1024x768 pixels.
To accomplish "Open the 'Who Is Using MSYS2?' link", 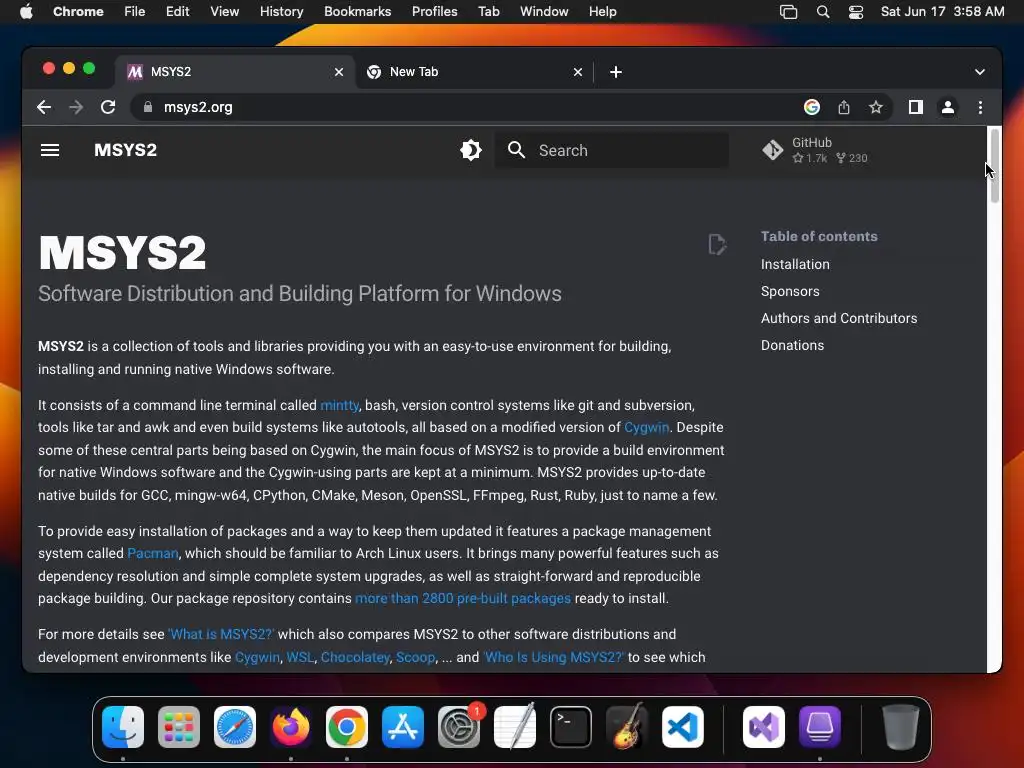I will click(554, 657).
